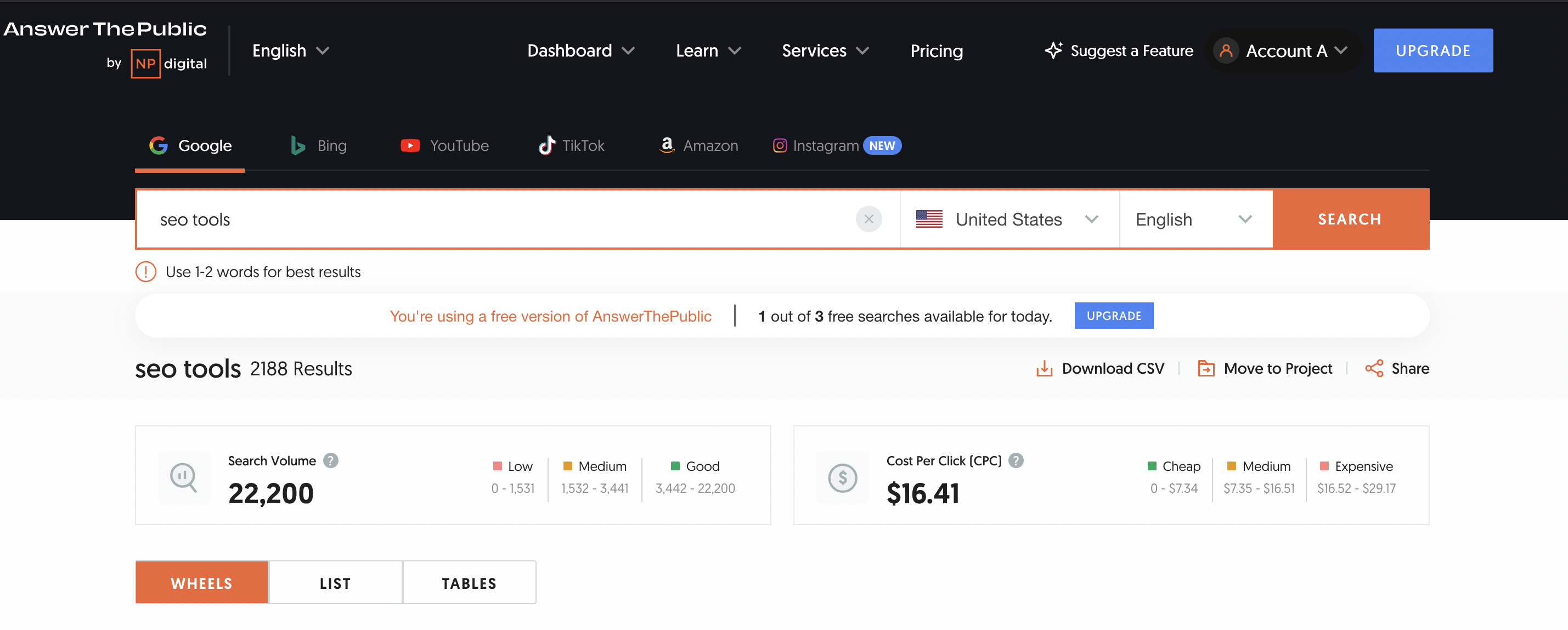Image resolution: width=1568 pixels, height=630 pixels.
Task: Click the green Good search volume swatch
Action: pos(674,466)
